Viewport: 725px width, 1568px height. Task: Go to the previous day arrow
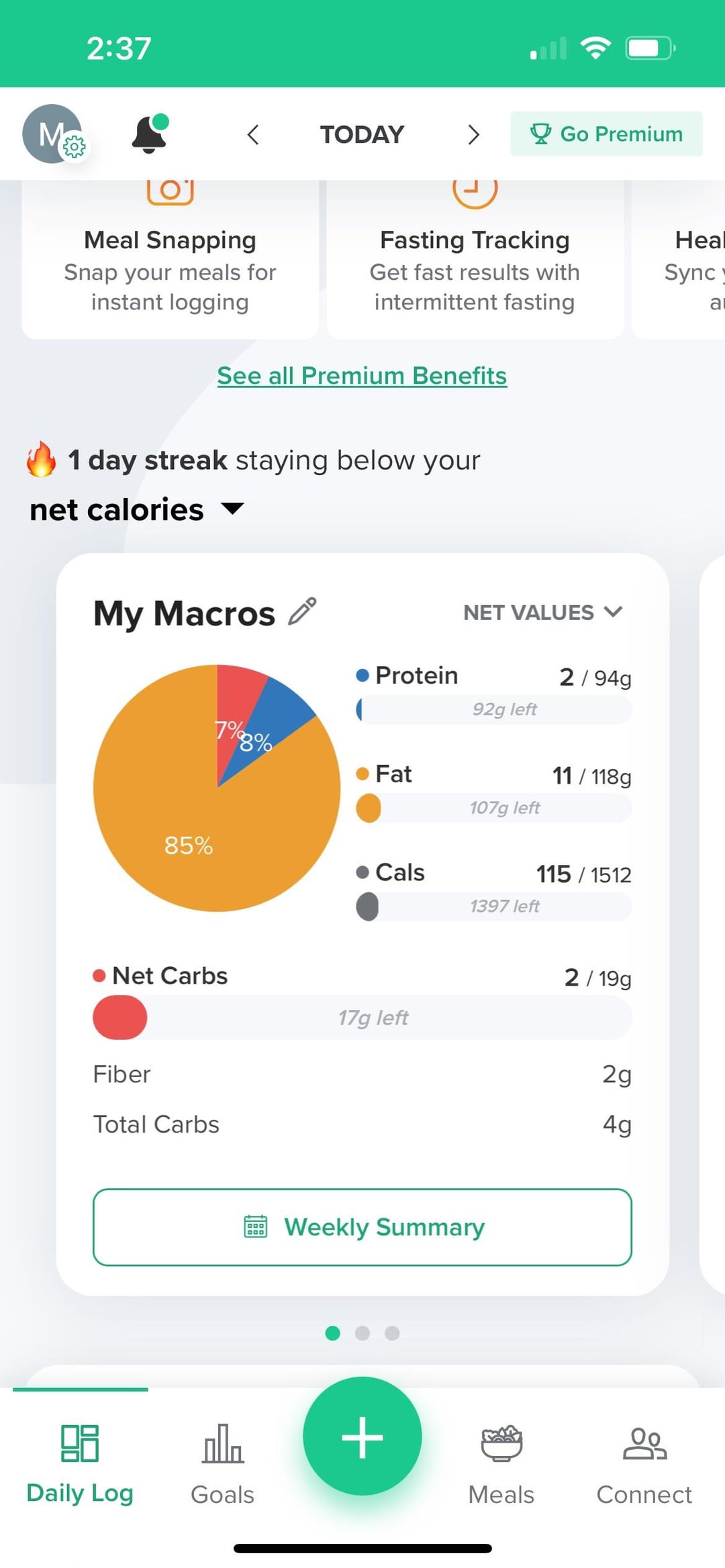253,134
